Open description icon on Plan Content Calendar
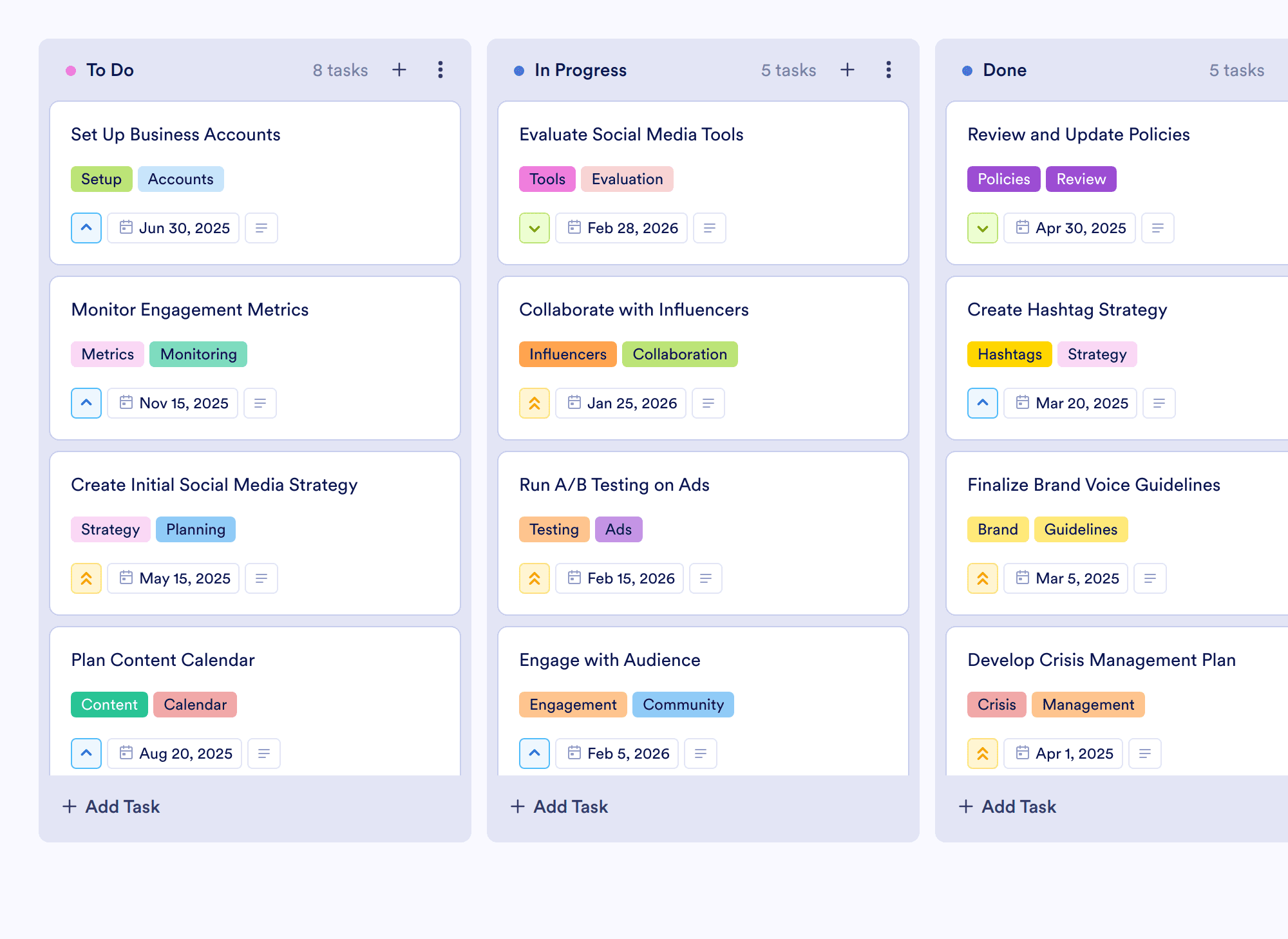 (264, 754)
